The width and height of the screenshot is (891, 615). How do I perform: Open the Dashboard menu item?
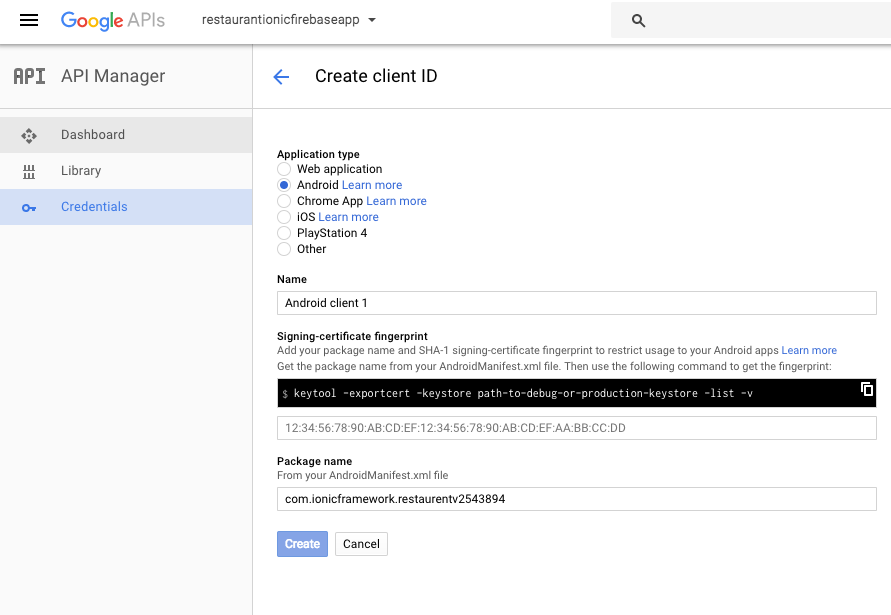point(126,135)
